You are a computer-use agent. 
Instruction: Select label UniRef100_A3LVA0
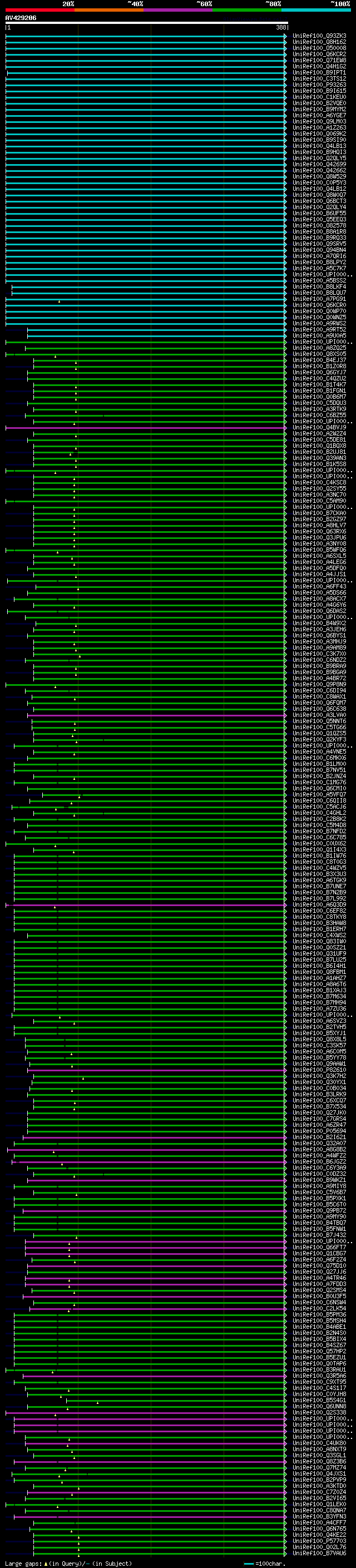click(319, 715)
